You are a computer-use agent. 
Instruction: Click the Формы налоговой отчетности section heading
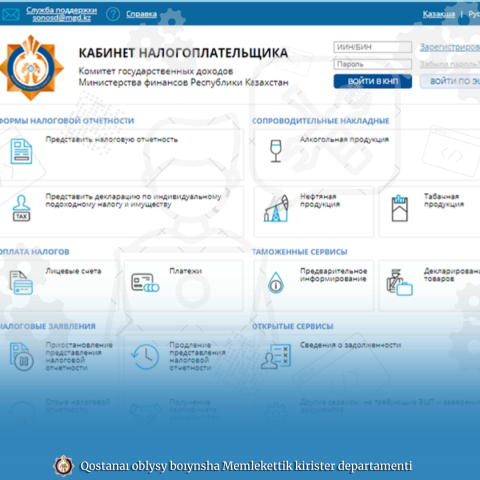click(x=67, y=121)
